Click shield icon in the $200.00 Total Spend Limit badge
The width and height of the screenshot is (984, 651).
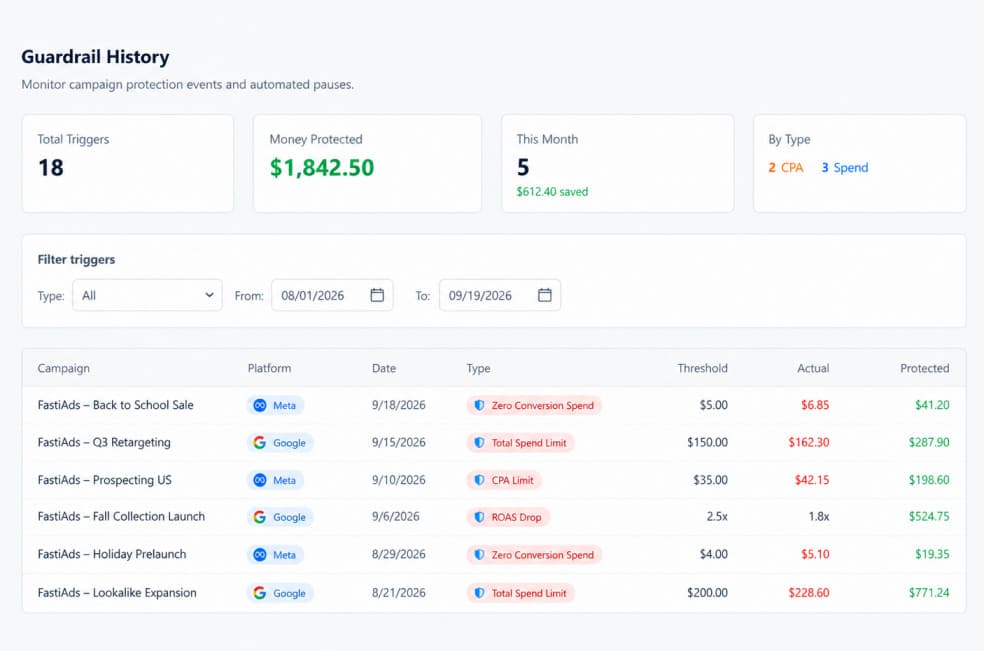click(x=479, y=593)
